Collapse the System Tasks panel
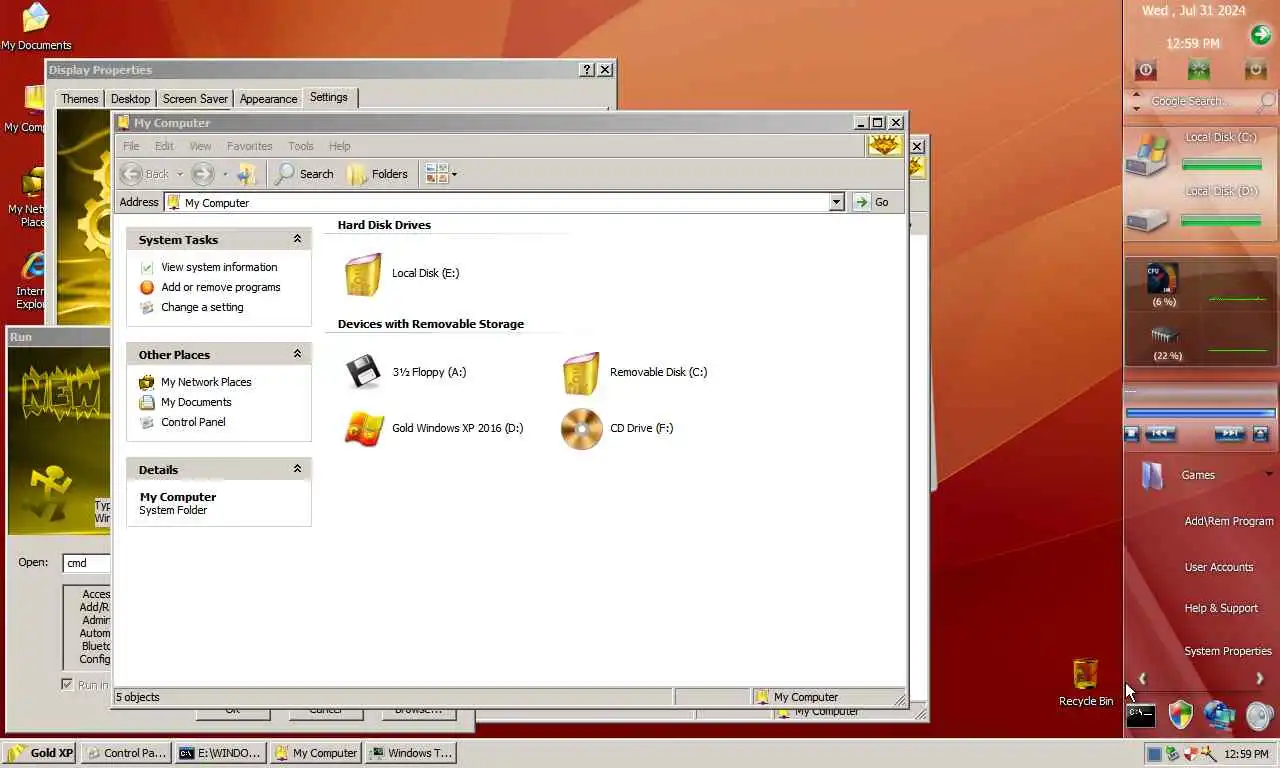 click(x=297, y=239)
